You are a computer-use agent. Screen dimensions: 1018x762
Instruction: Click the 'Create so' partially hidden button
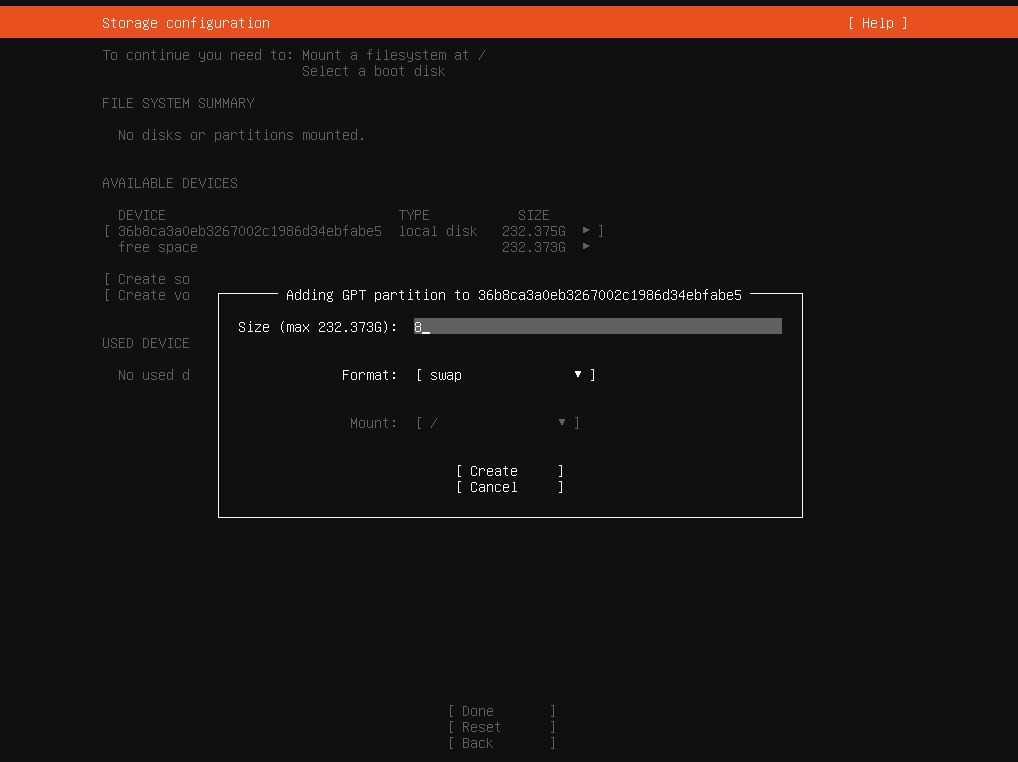tap(147, 279)
